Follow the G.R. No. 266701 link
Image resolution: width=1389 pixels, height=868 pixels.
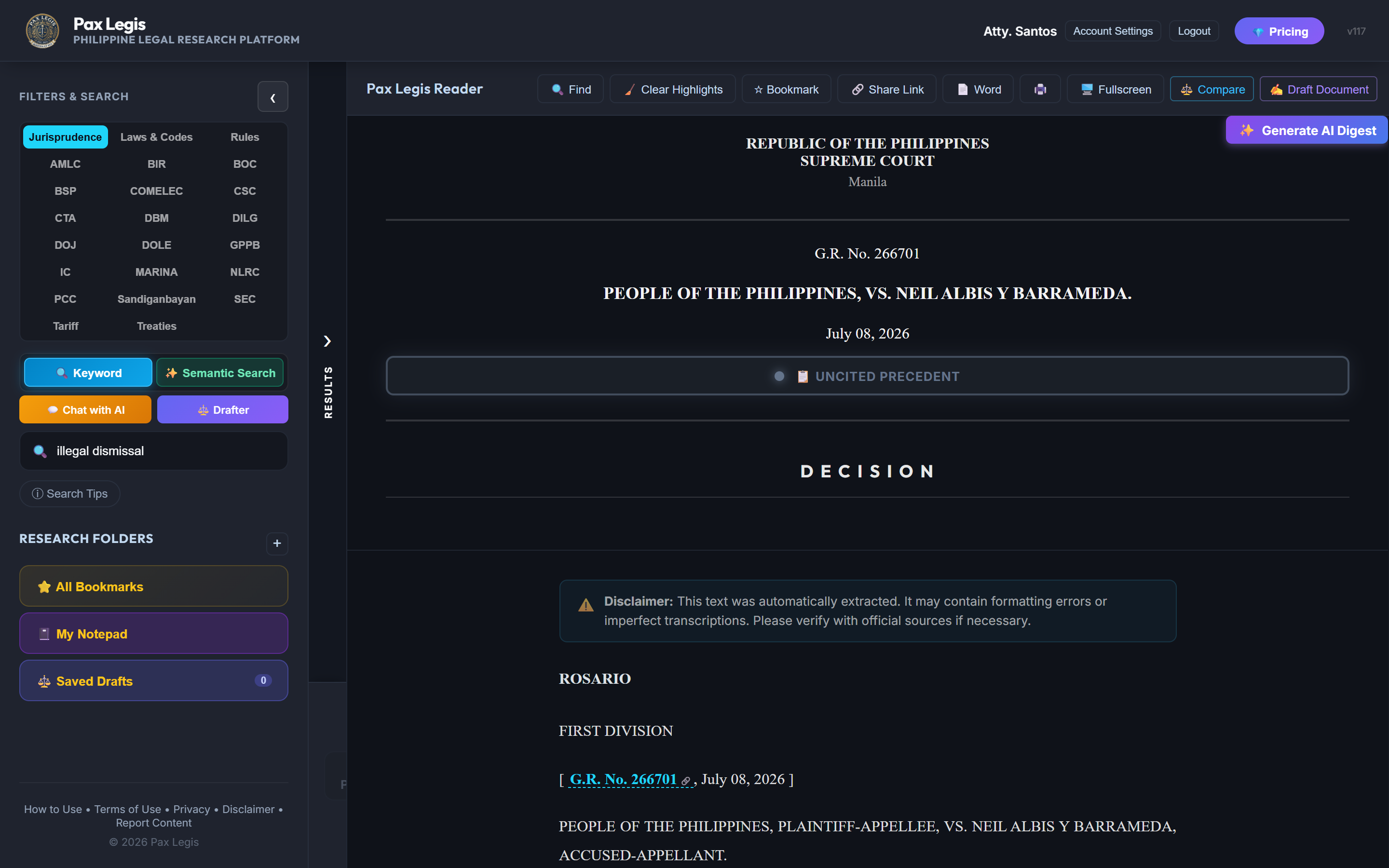630,779
